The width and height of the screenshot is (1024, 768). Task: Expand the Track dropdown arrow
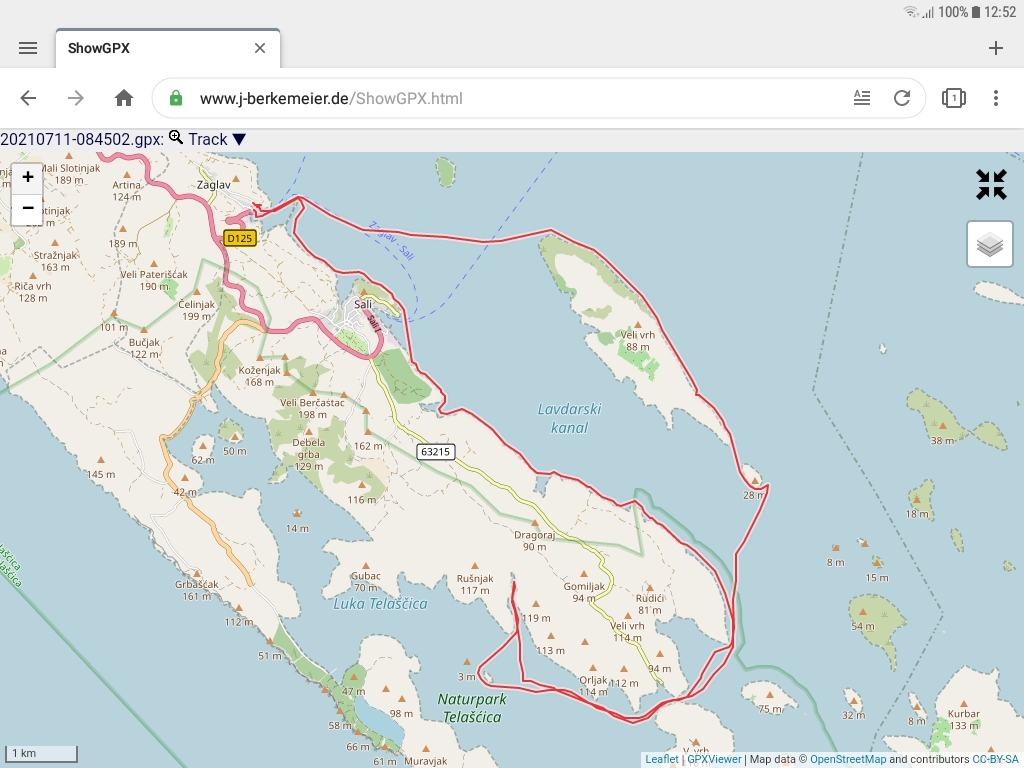pyautogui.click(x=239, y=140)
